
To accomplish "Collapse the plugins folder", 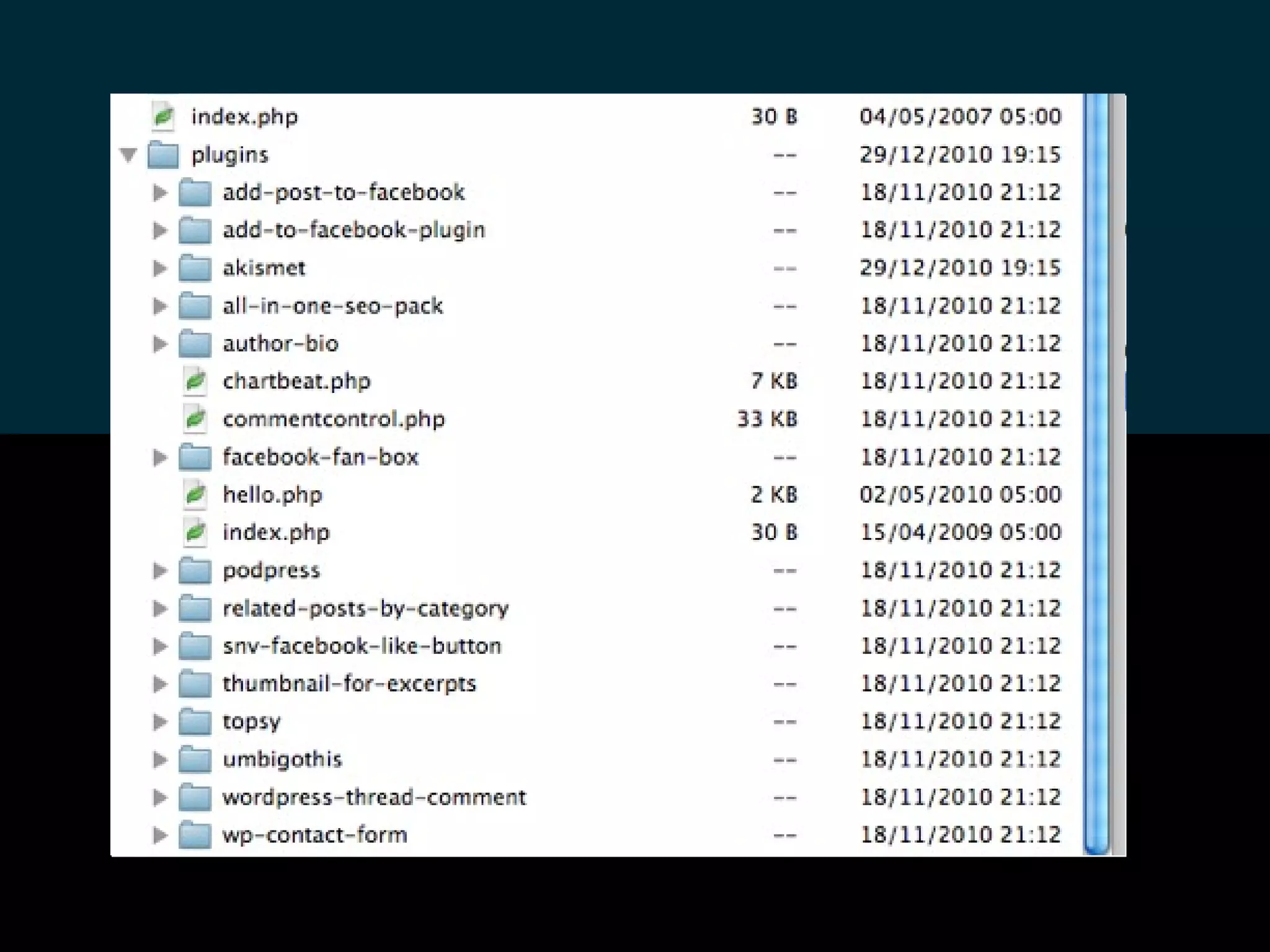I will [128, 155].
